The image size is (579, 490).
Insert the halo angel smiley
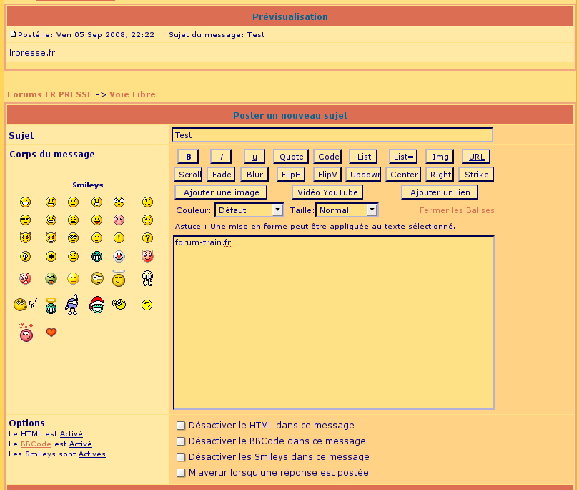click(119, 279)
